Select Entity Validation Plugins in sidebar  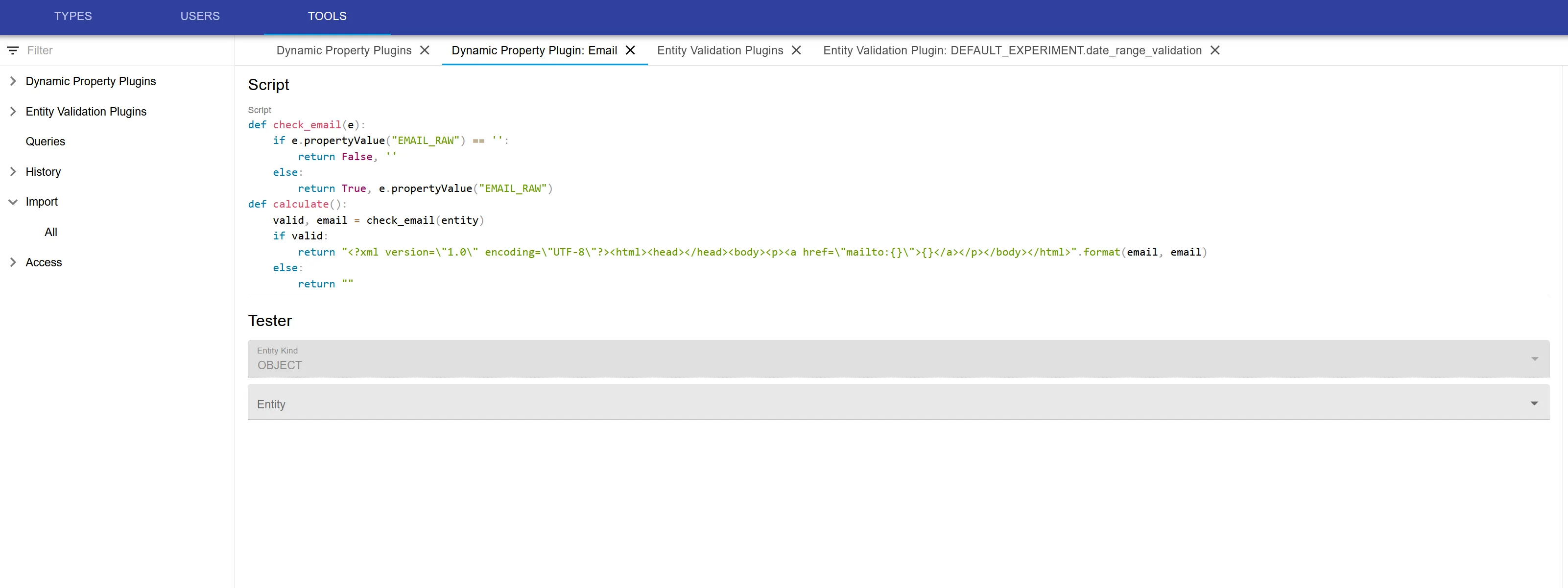click(x=86, y=112)
